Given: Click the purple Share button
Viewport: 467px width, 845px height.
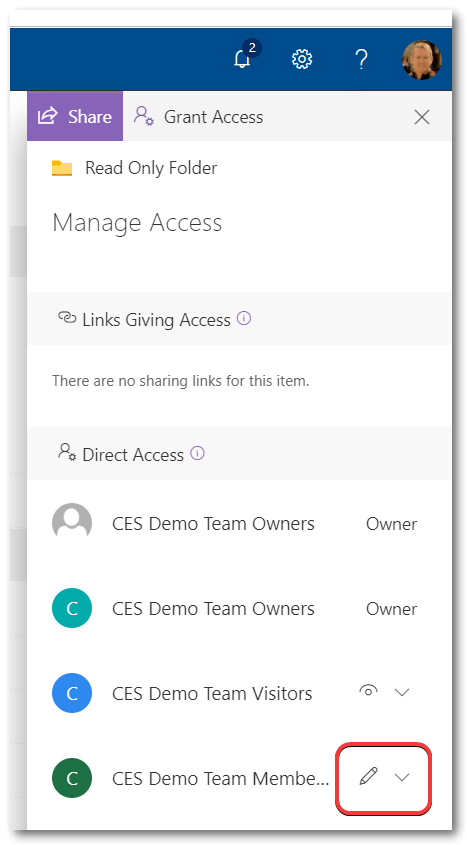Looking at the screenshot, I should click(75, 116).
